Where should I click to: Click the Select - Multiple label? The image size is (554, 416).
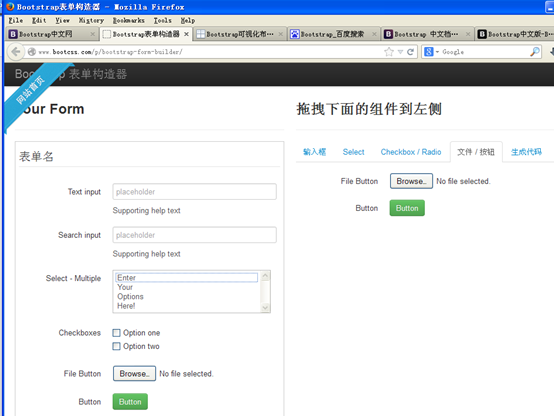[73, 278]
